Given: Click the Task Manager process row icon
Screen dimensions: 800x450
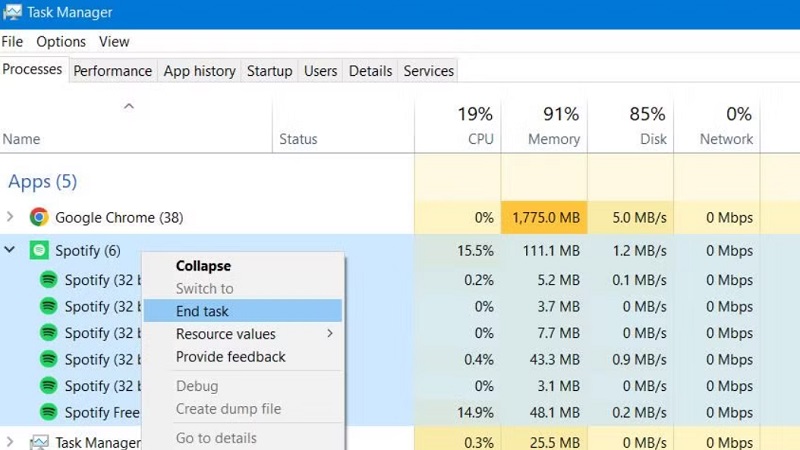Looking at the screenshot, I should 39,442.
